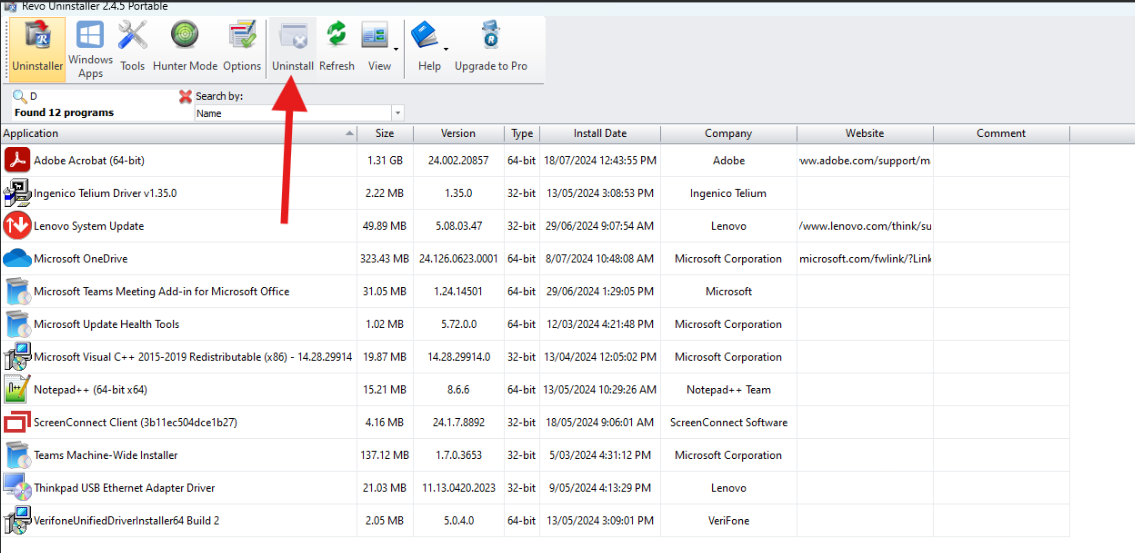Clear search with the red X
This screenshot has height=553, width=1135.
tap(185, 96)
